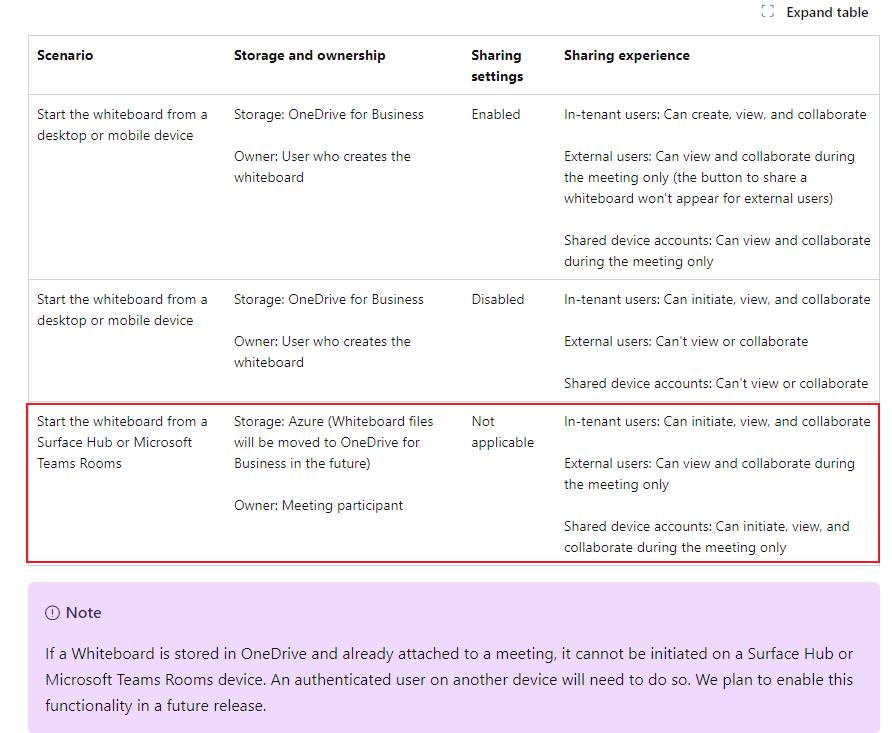Select the Storage and ownership column header
Screen dimensions: 892x733
point(309,55)
